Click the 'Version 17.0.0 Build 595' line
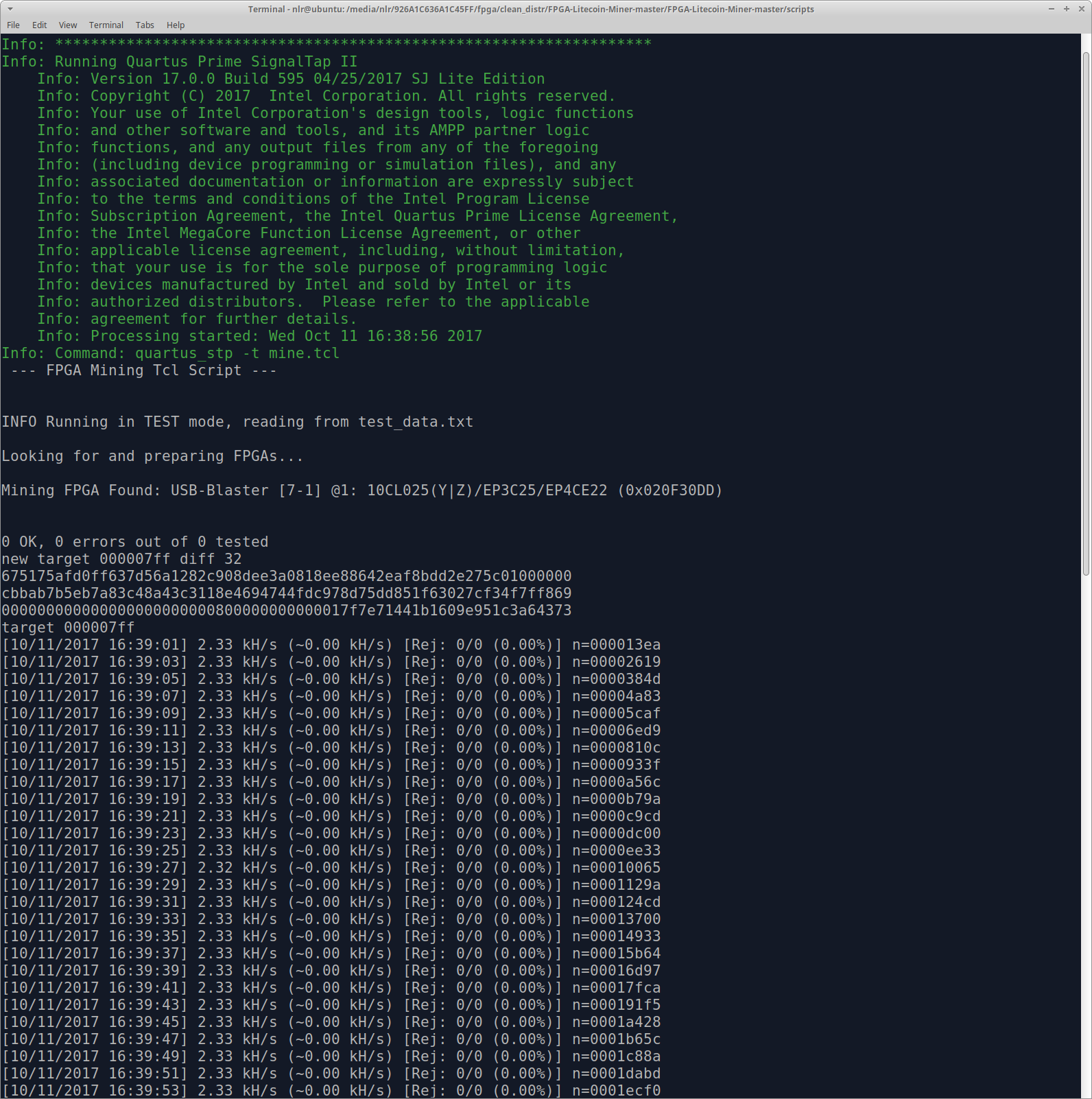 (291, 79)
